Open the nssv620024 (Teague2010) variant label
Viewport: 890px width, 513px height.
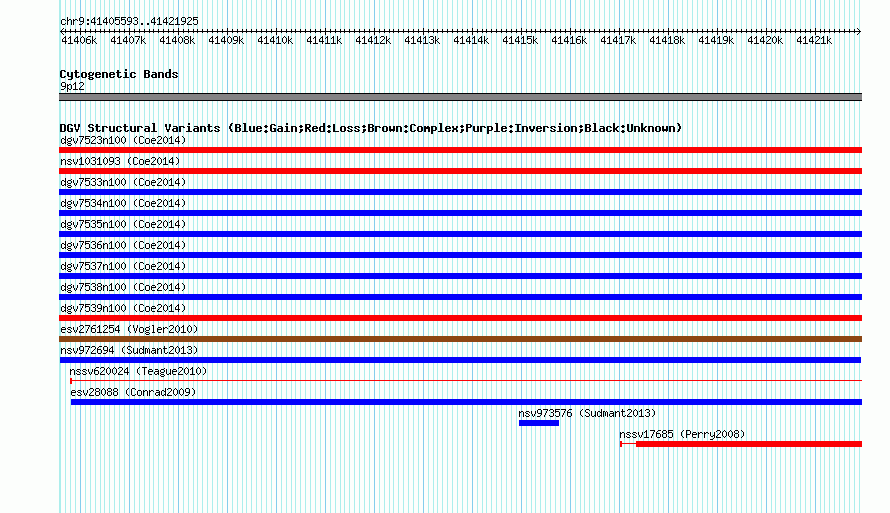[x=138, y=371]
